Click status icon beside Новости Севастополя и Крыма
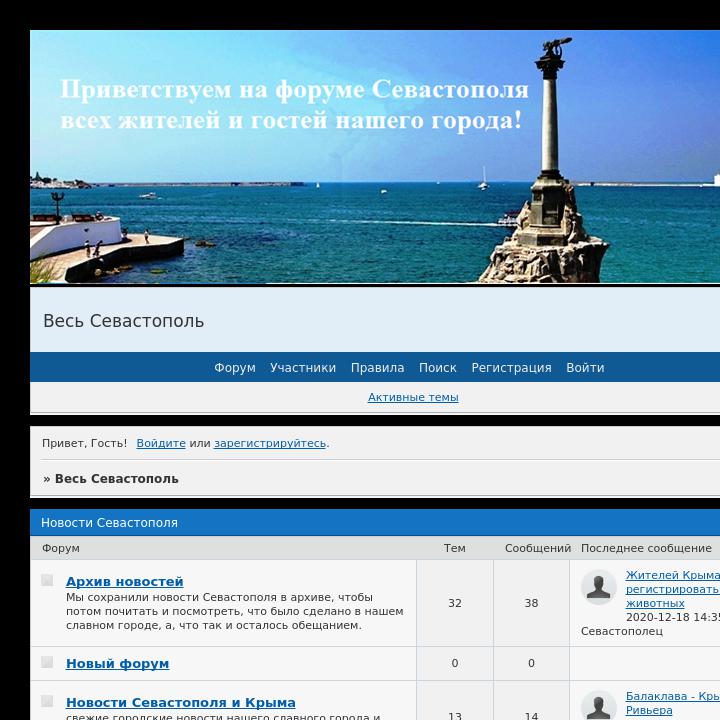The height and width of the screenshot is (720, 720). 47,701
